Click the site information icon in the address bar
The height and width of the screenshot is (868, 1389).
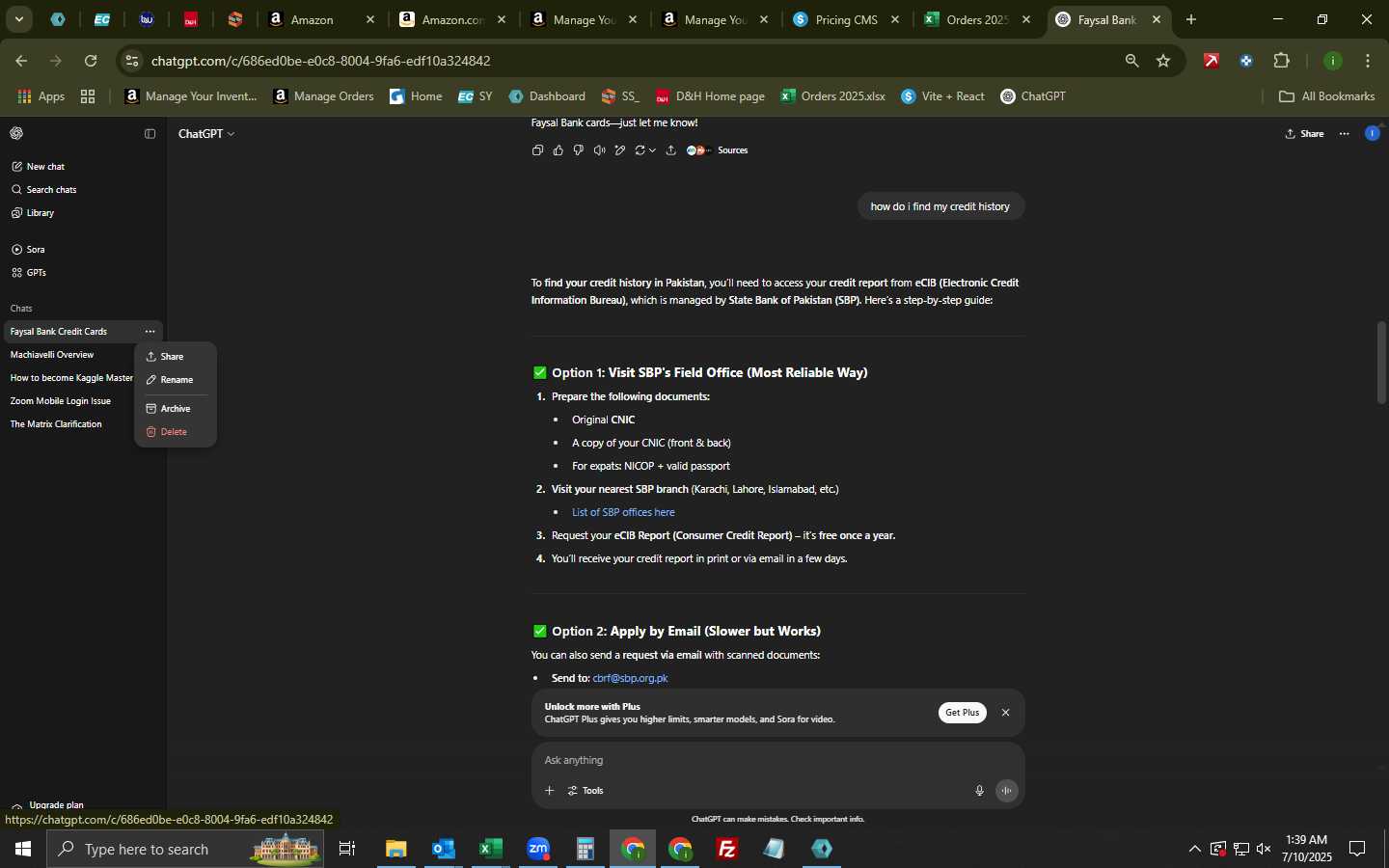(x=132, y=61)
